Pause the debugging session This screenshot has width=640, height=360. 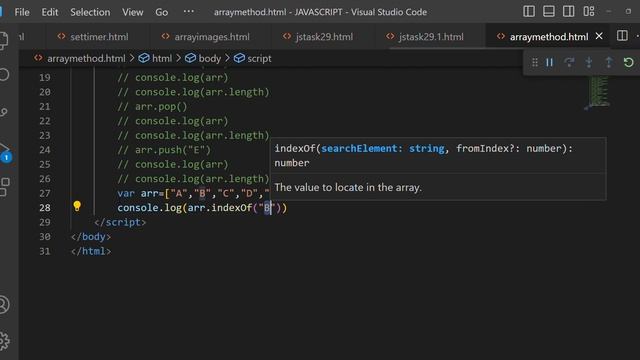pyautogui.click(x=550, y=62)
